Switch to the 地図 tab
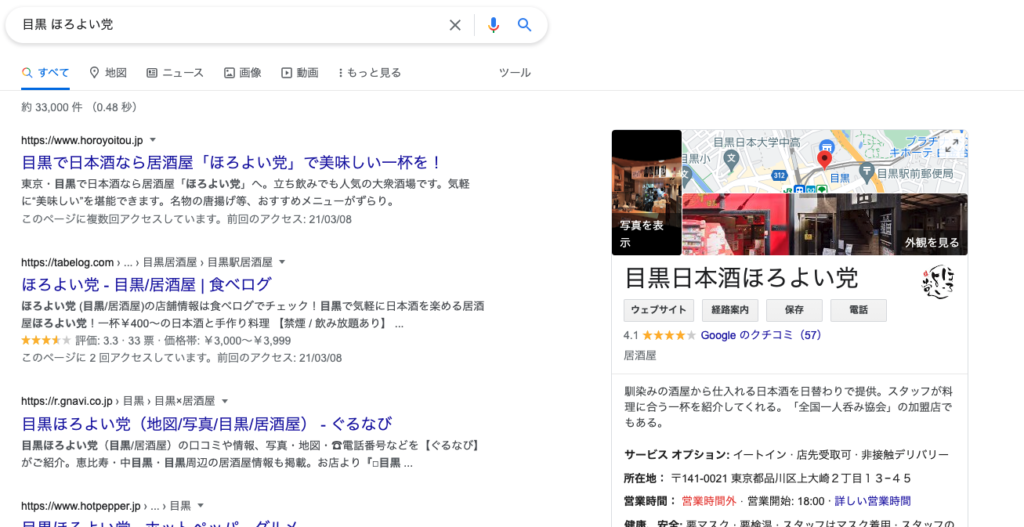 coord(108,73)
